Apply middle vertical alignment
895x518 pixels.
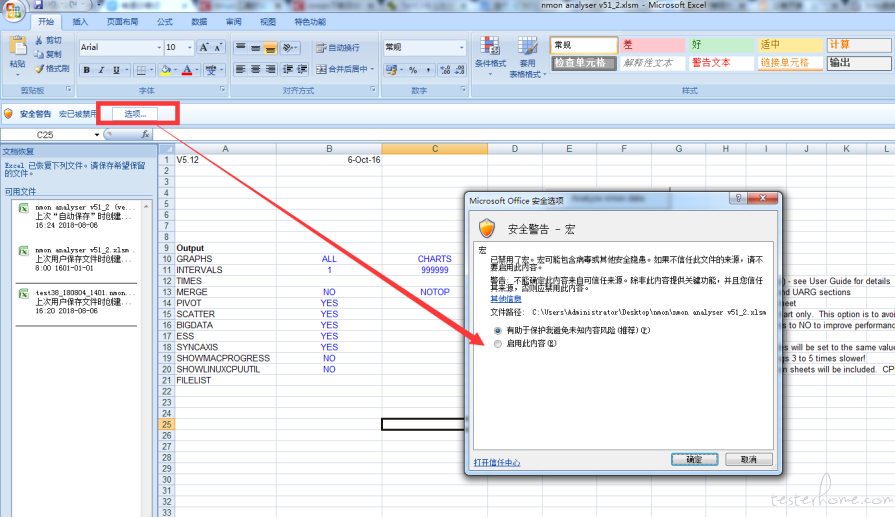[x=255, y=47]
